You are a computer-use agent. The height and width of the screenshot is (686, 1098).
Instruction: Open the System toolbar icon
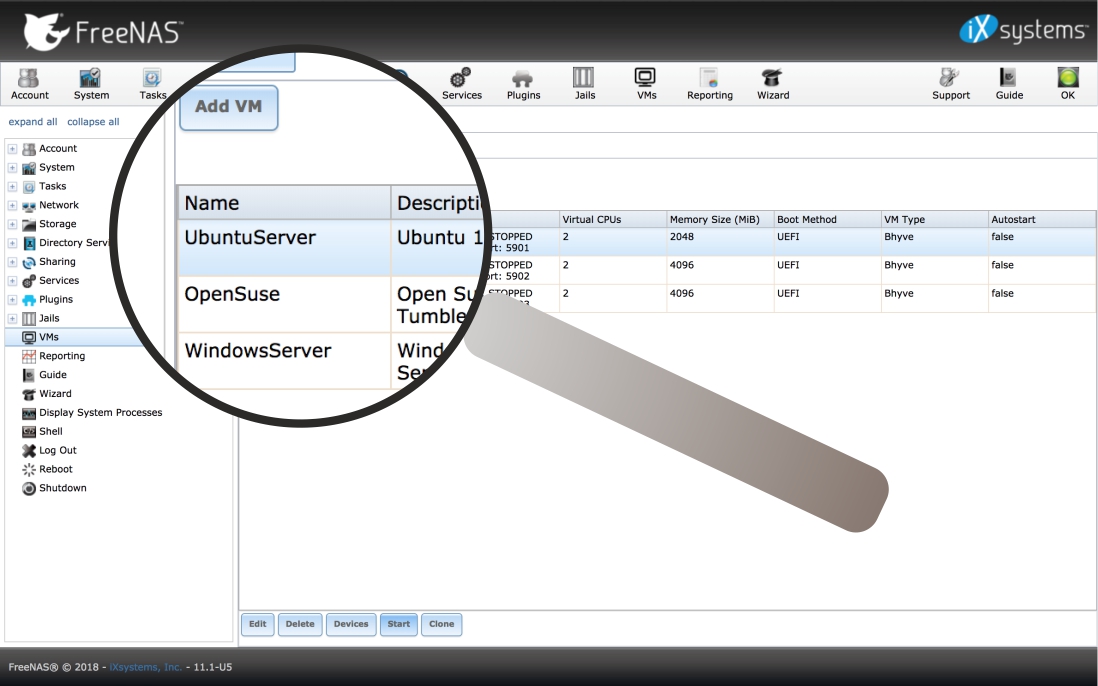[91, 84]
